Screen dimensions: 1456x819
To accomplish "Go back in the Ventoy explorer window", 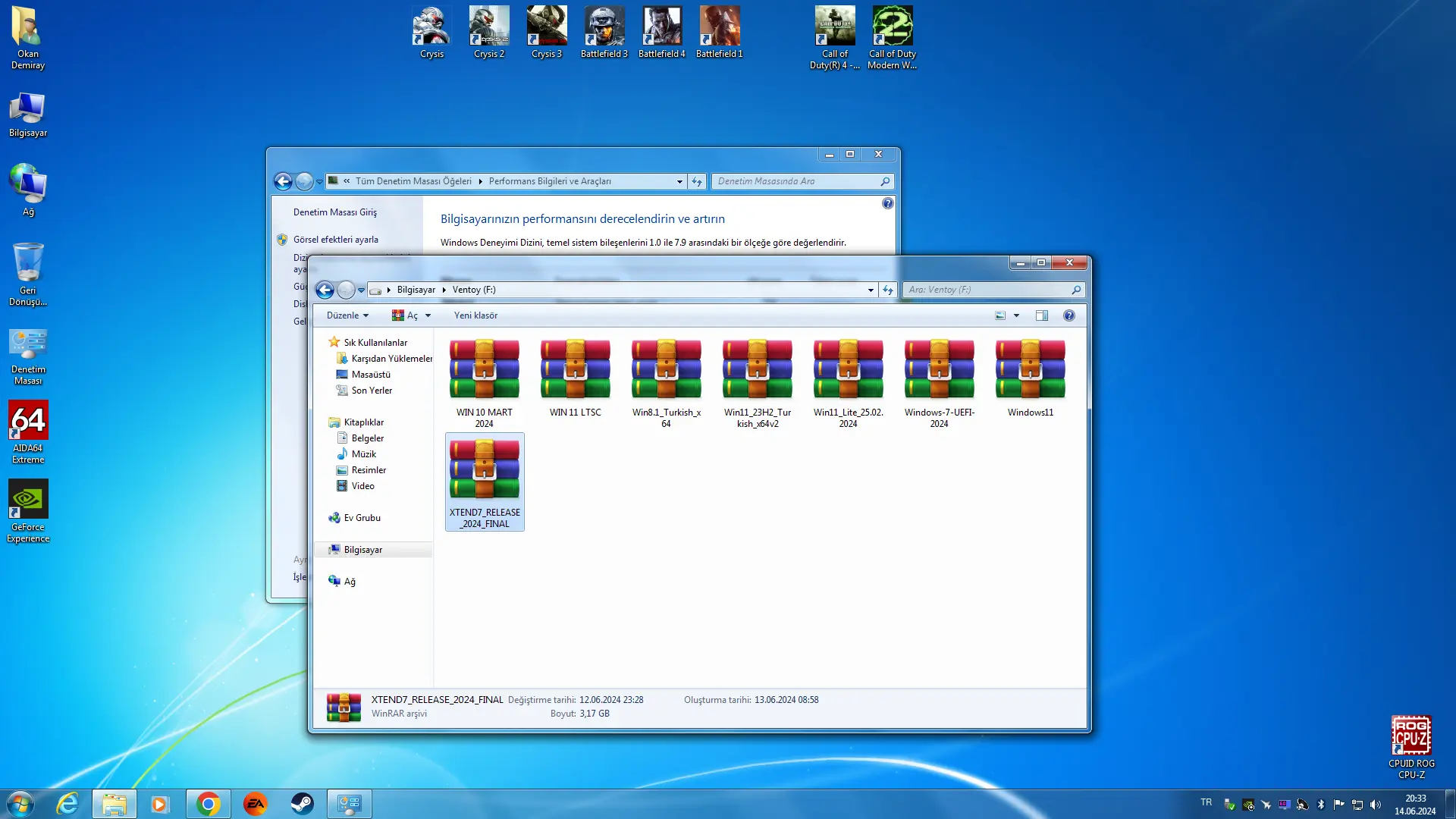I will [x=325, y=290].
